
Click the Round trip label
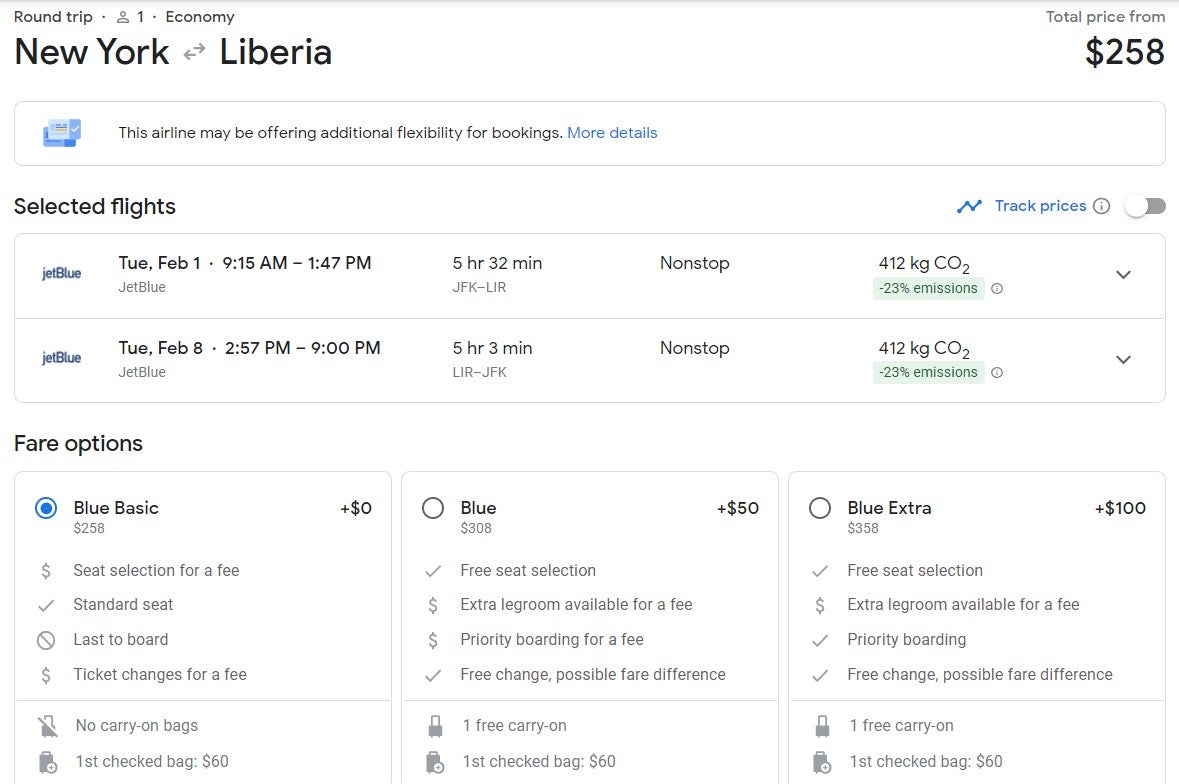(53, 17)
